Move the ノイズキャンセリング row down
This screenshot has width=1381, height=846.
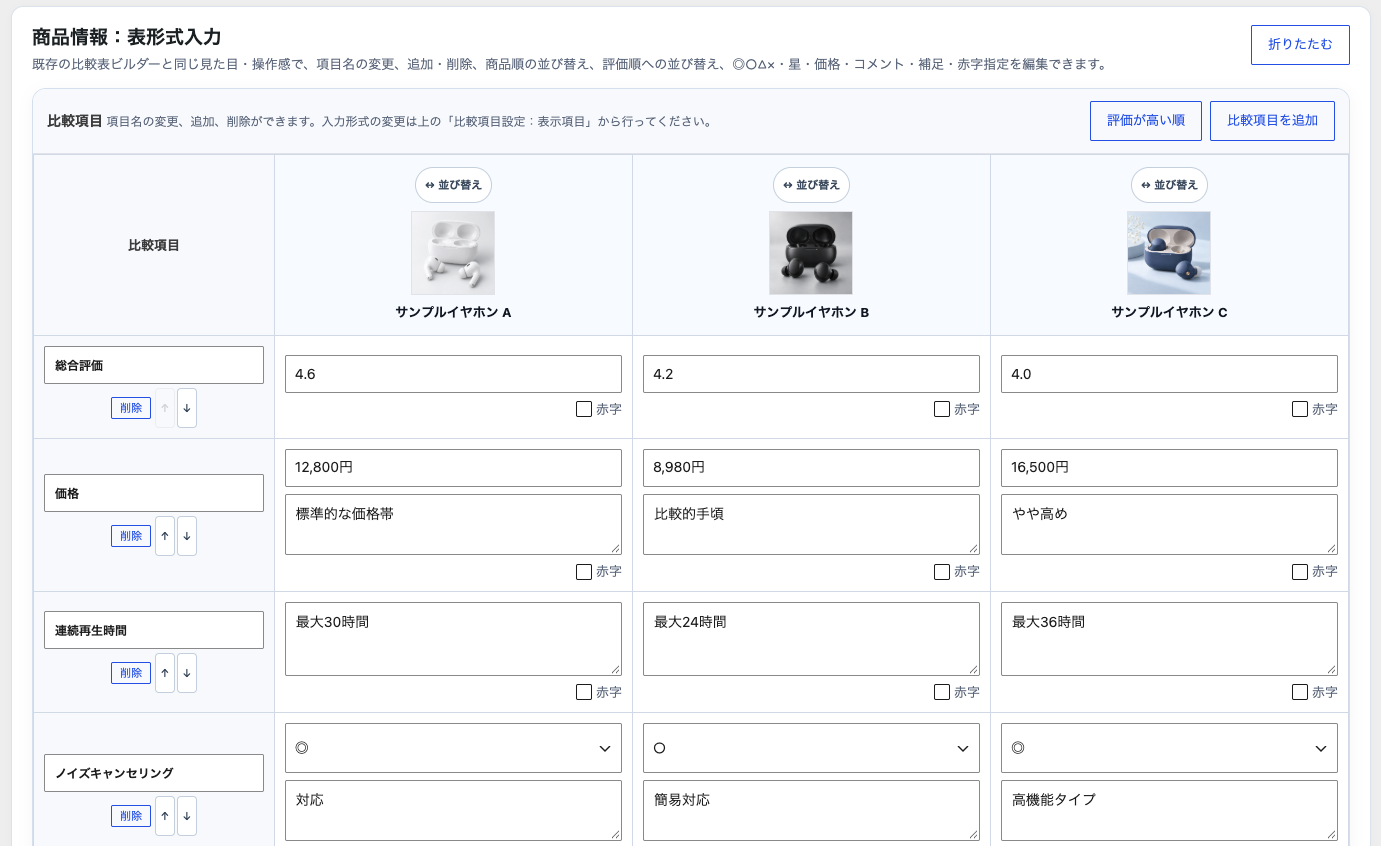click(x=187, y=816)
